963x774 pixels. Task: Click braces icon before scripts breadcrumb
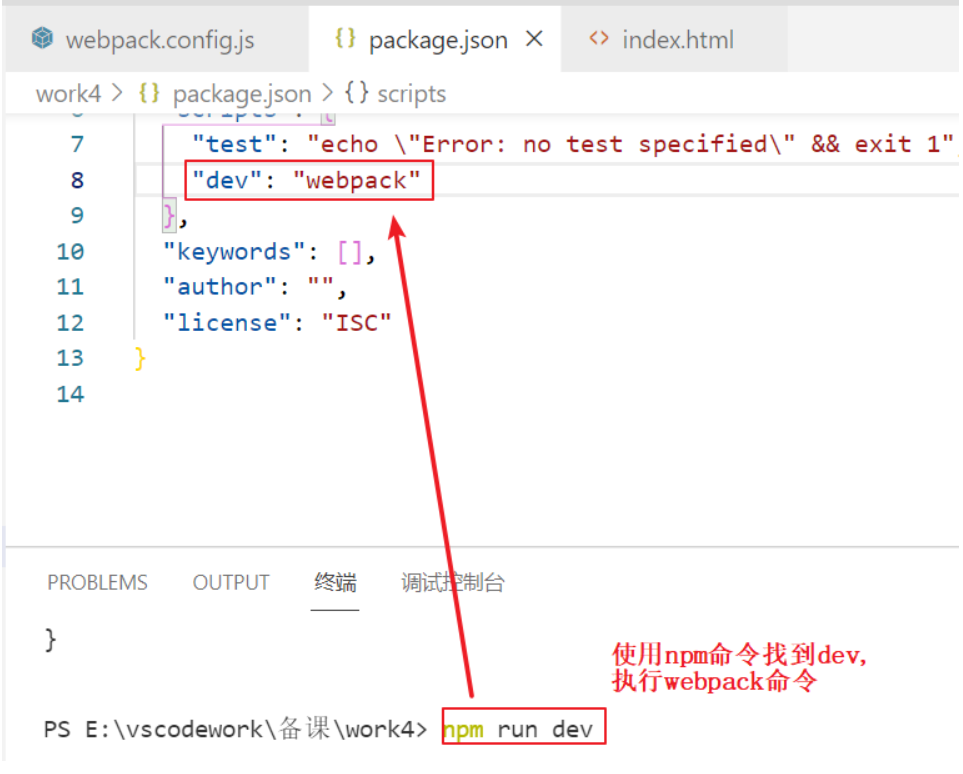[356, 93]
